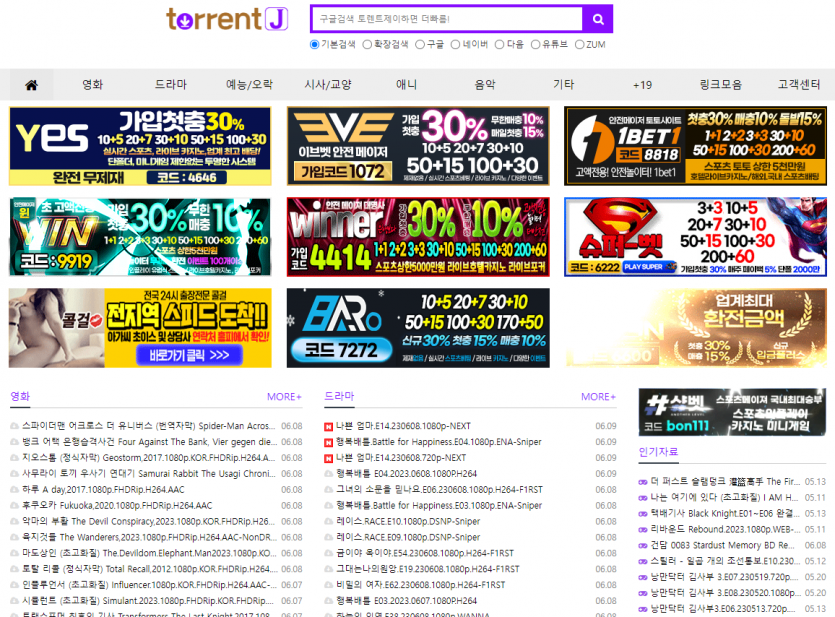Open 나는 여기에 있다 I AM H... link
The height and width of the screenshot is (617, 835).
click(724, 498)
